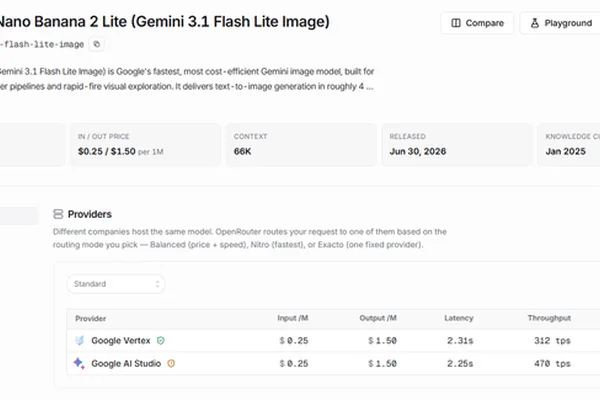Click the 66K context card
600x400 pixels.
click(x=302, y=145)
